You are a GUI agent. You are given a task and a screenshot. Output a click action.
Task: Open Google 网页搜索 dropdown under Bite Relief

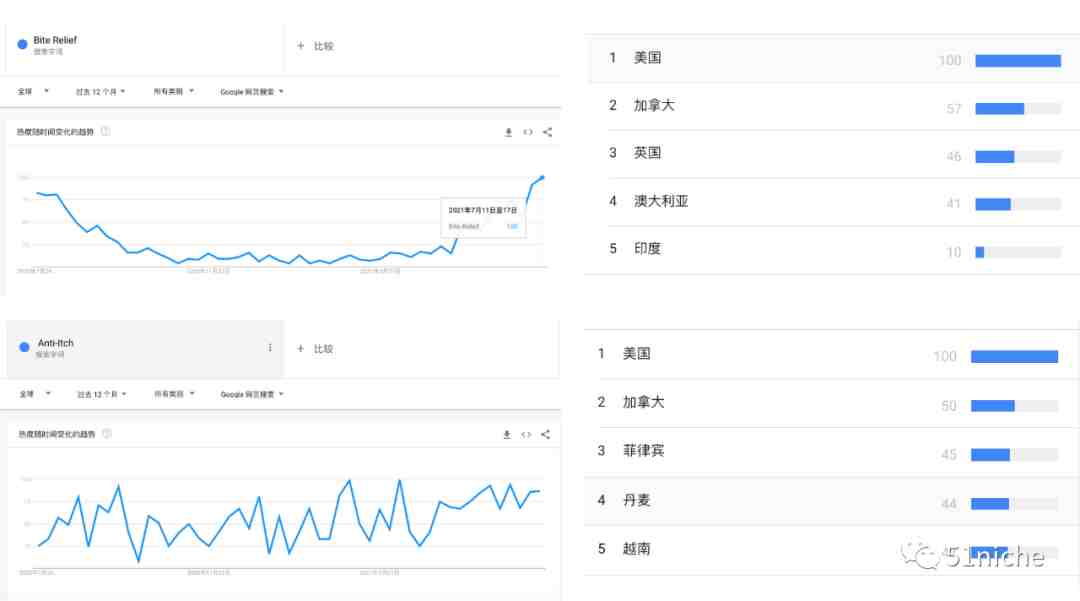pyautogui.click(x=252, y=92)
